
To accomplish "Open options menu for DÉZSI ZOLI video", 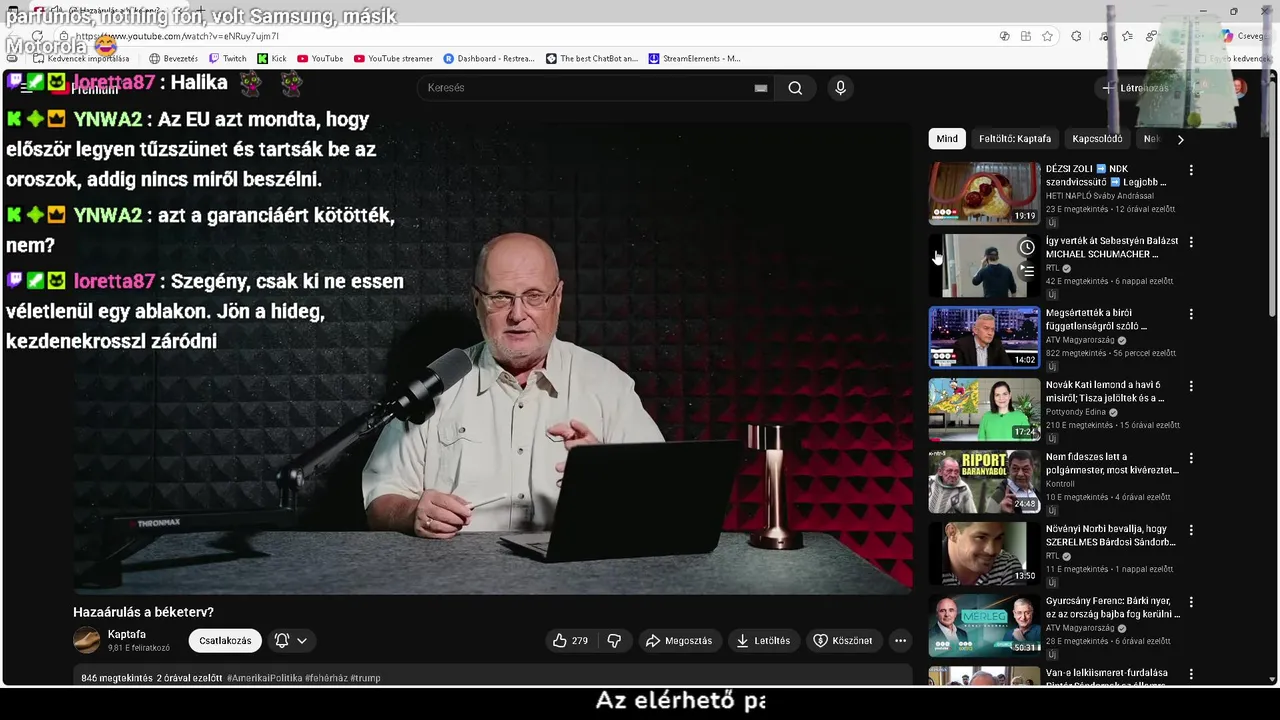I will (x=1191, y=170).
